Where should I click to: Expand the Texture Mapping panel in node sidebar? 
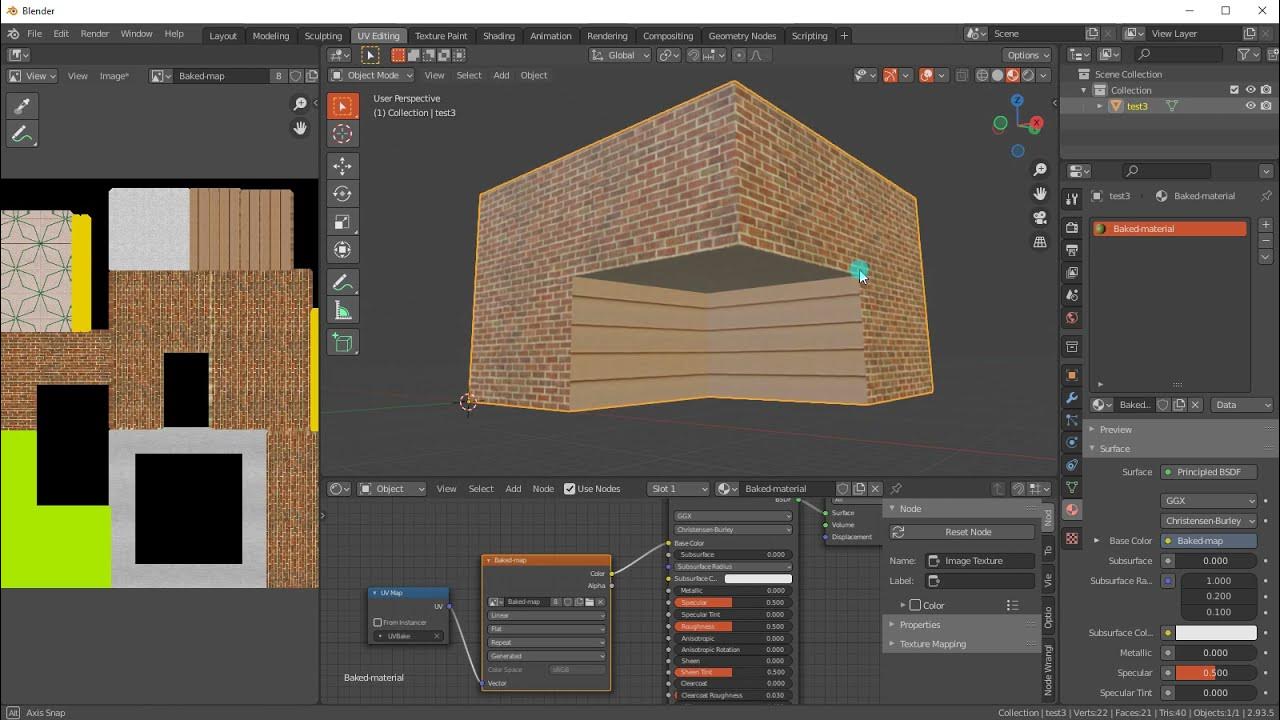point(932,644)
